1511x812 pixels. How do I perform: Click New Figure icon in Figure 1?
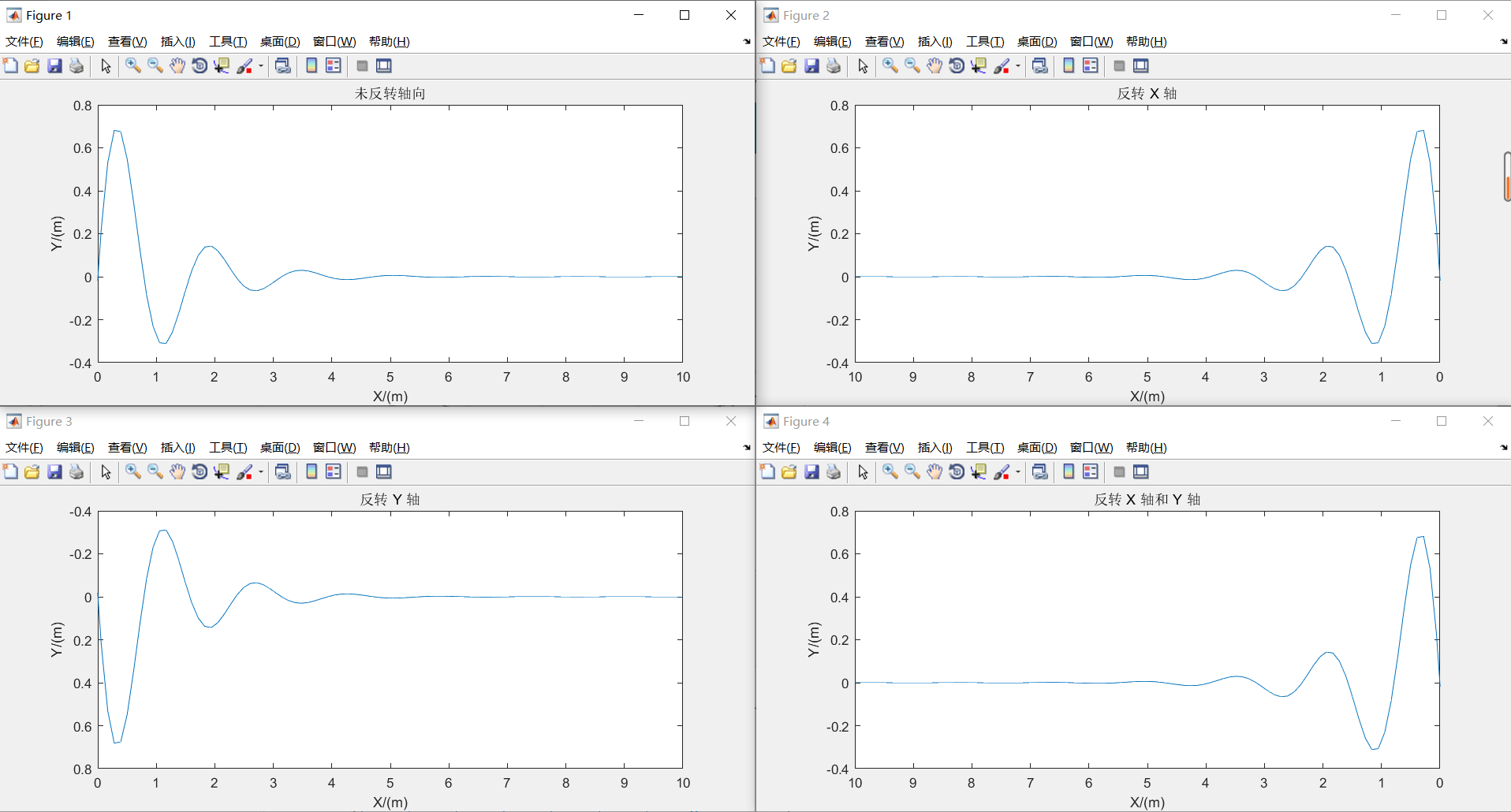[10, 65]
